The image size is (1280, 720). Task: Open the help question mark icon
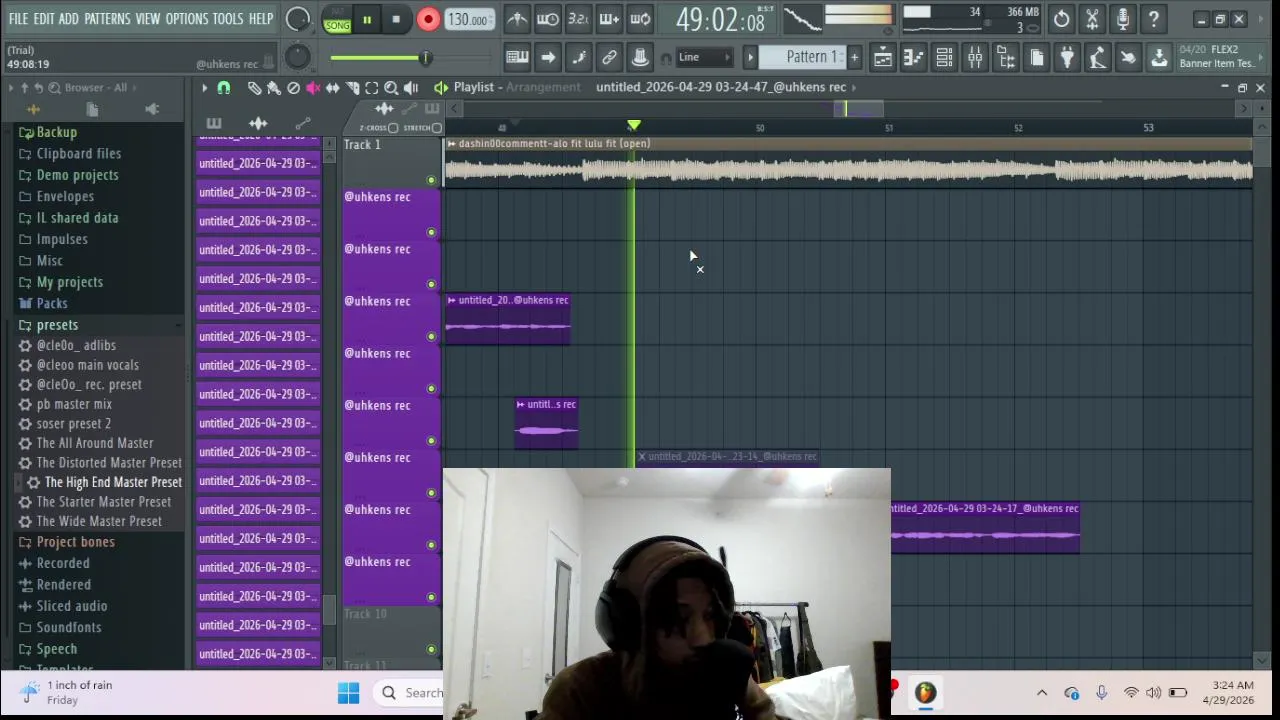coord(1154,19)
